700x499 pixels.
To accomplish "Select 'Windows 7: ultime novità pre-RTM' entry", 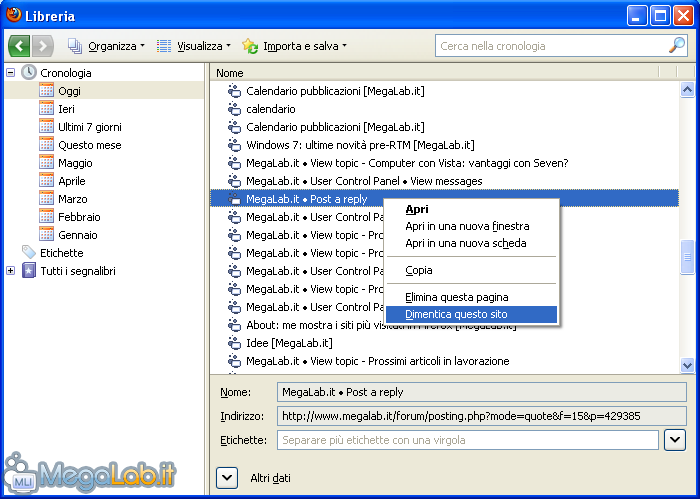I will coord(360,145).
